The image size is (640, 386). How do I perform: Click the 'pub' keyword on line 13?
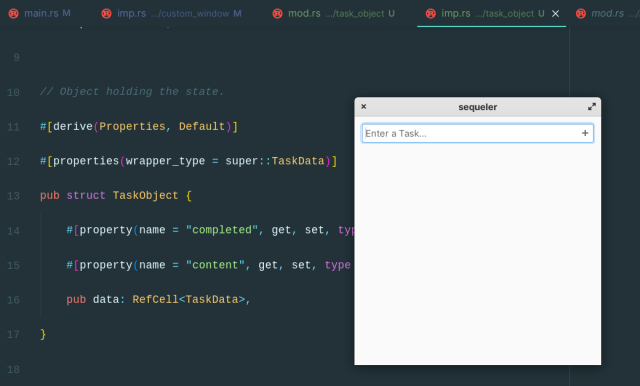pos(50,195)
